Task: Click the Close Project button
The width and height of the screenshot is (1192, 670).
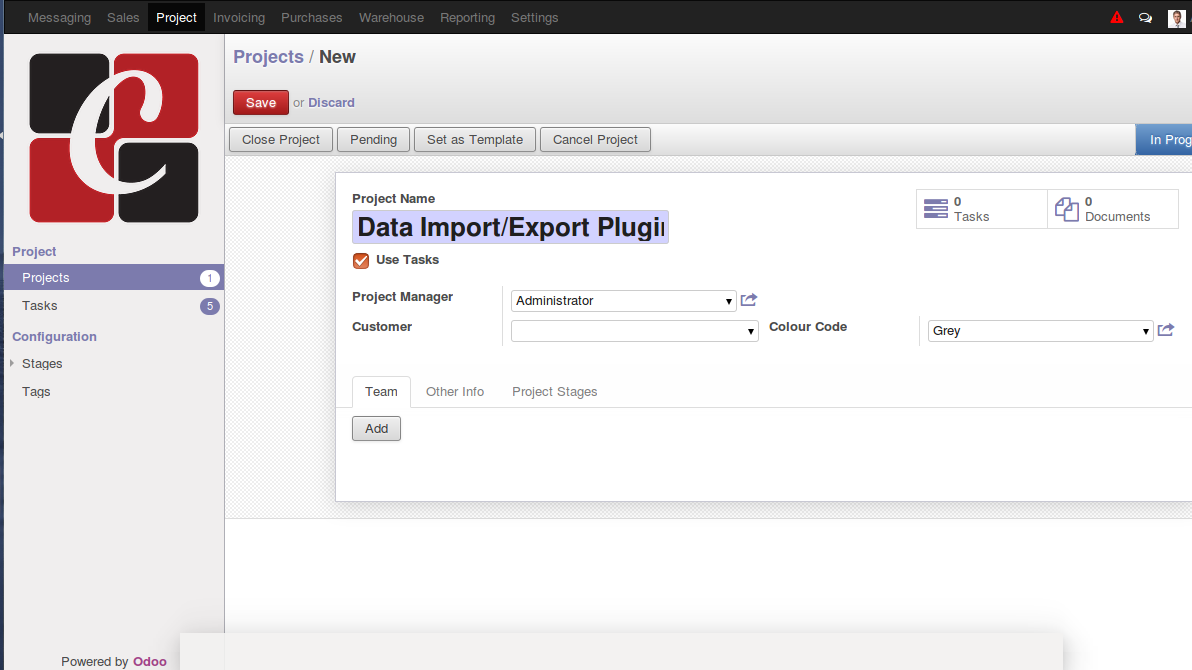Action: click(x=281, y=140)
